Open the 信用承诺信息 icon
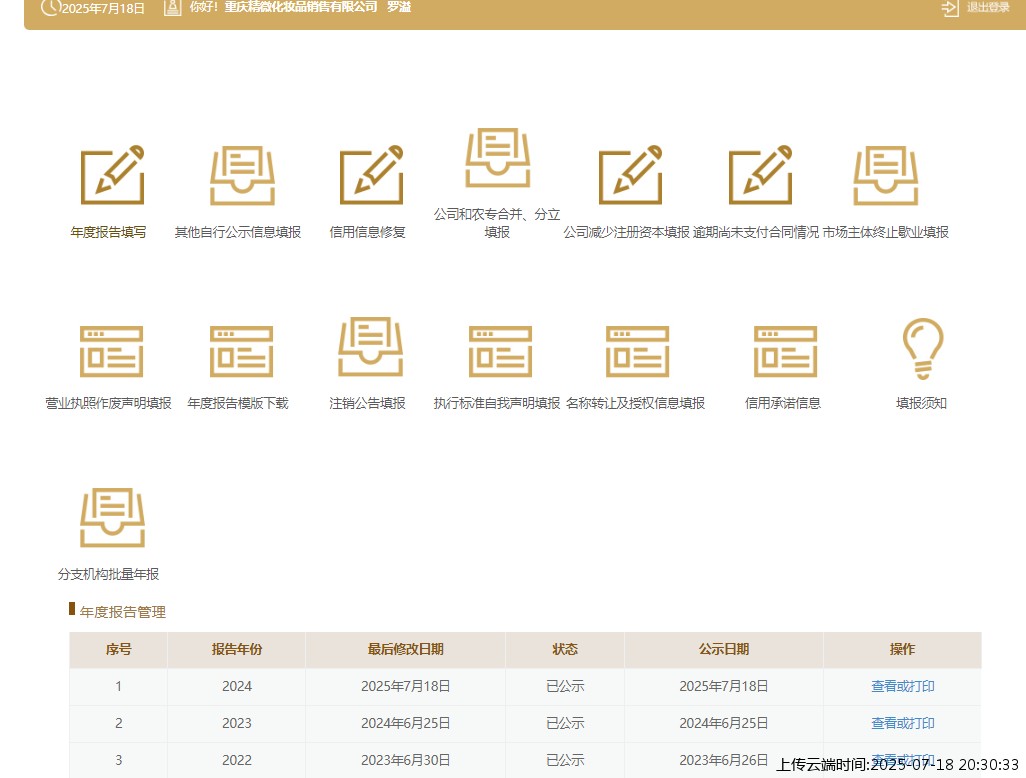The image size is (1026, 778). [785, 351]
